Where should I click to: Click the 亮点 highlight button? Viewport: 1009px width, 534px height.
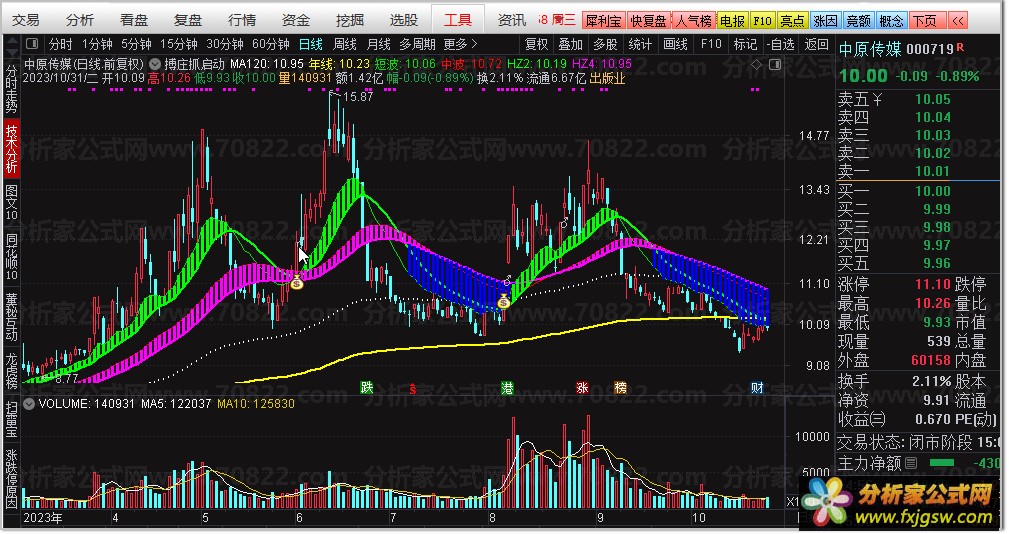(792, 21)
